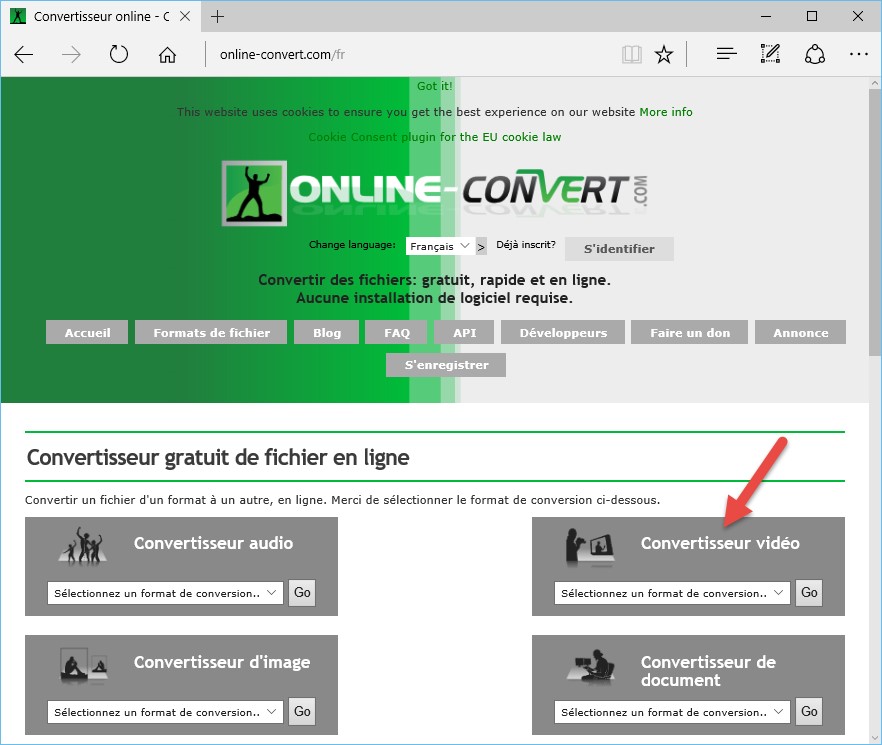
Task: Go to browser home page icon
Action: coord(167,55)
